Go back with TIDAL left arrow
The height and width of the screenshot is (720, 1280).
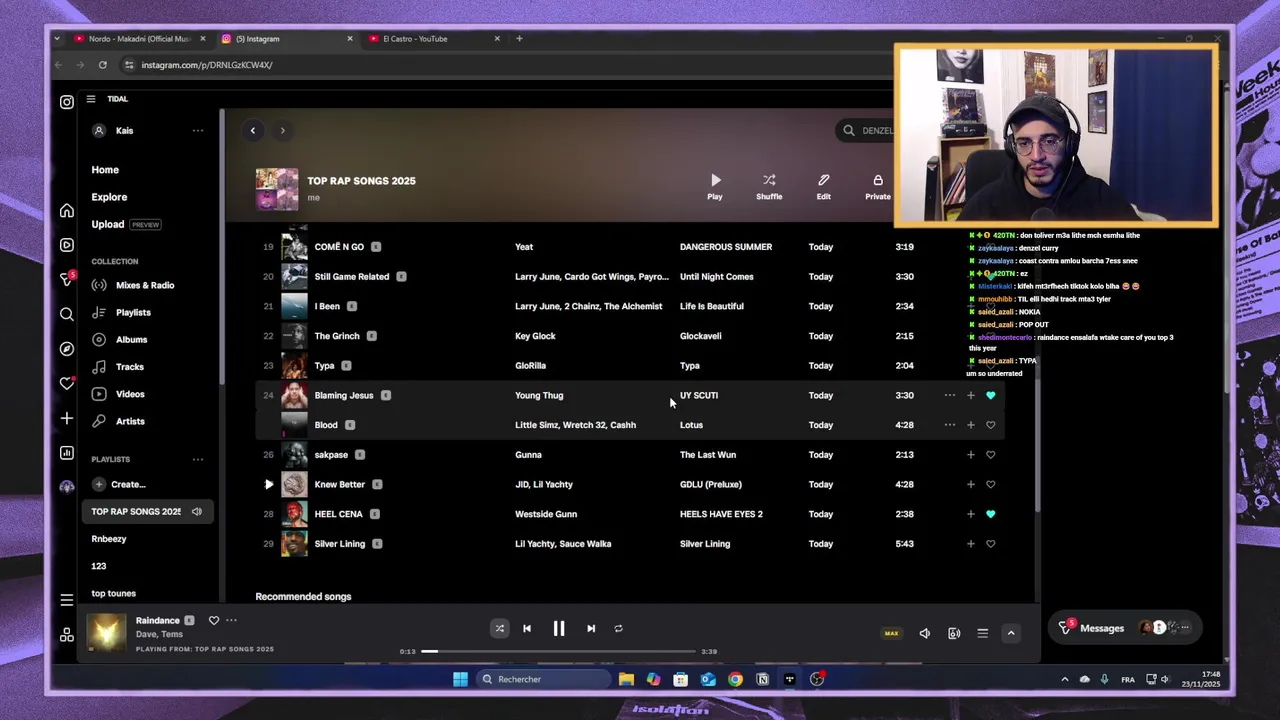point(253,130)
